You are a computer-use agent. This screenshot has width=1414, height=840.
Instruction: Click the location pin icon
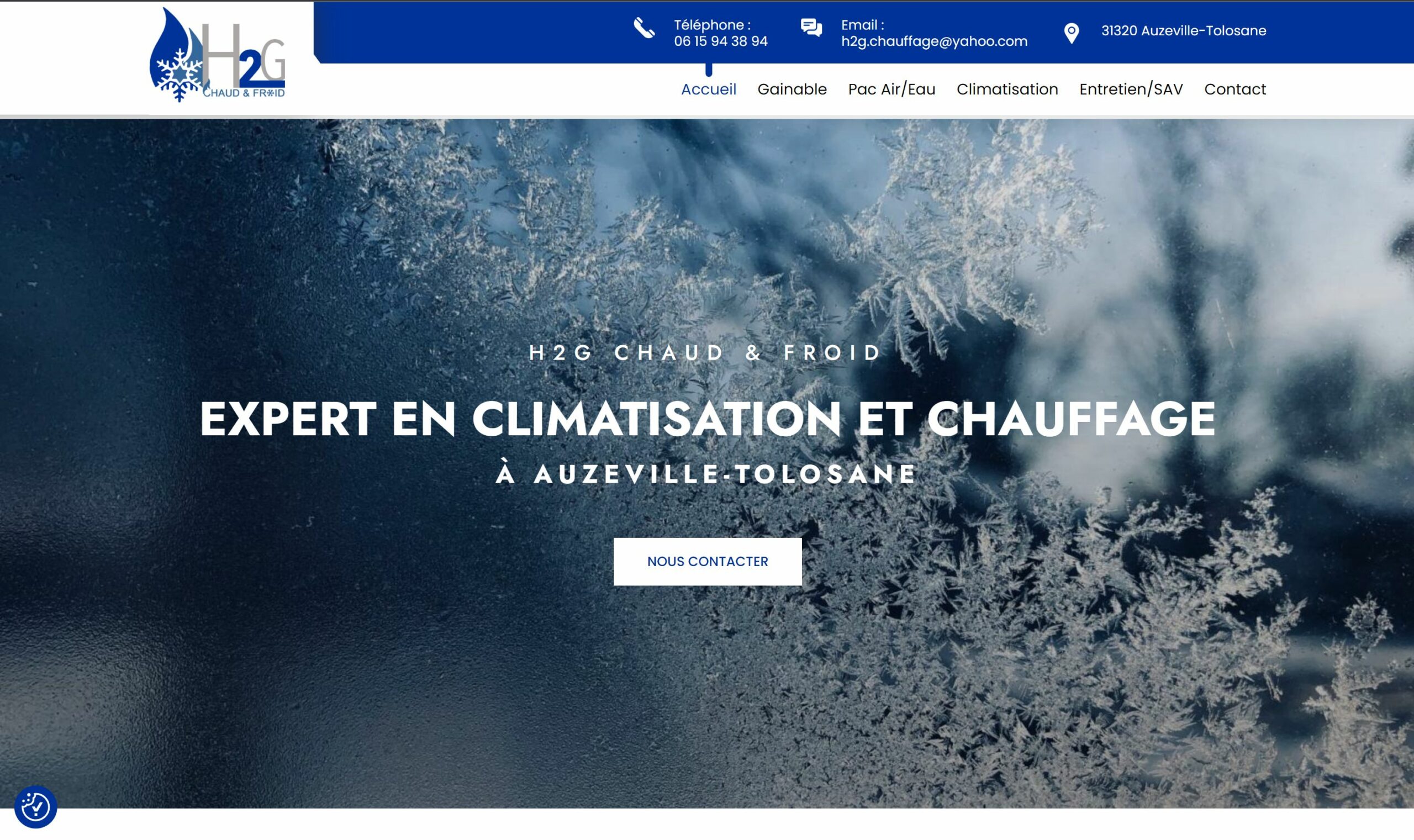coord(1072,33)
